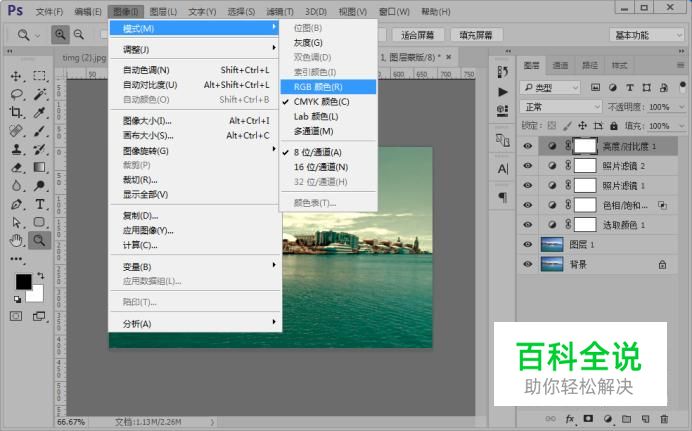This screenshot has height=431, width=692.
Task: Click the white background color swatch
Action: tap(37, 295)
